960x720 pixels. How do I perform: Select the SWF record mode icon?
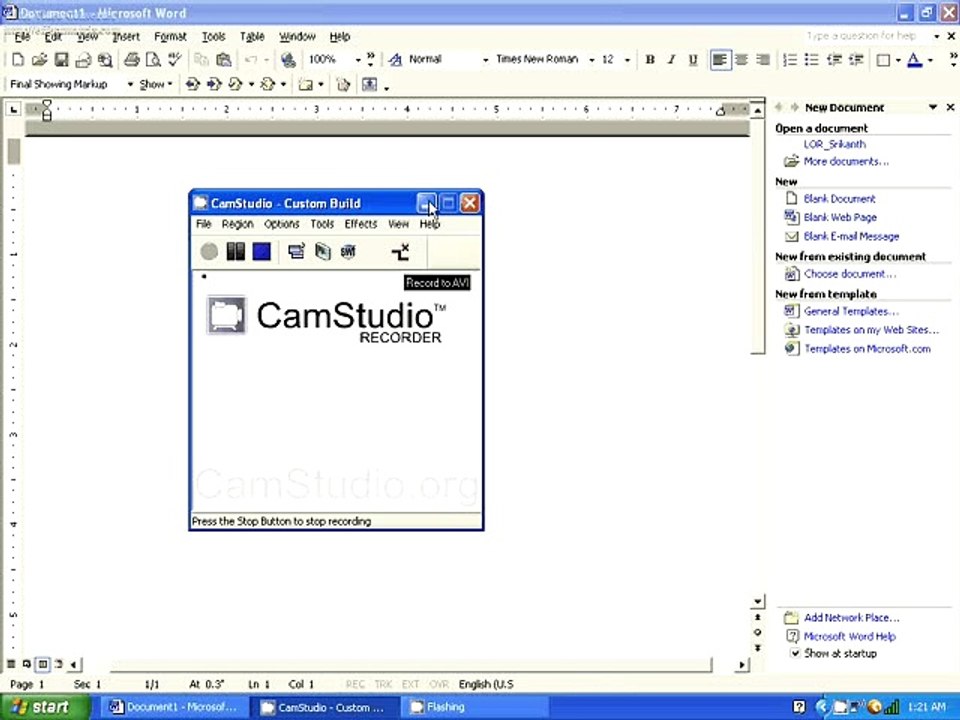348,252
